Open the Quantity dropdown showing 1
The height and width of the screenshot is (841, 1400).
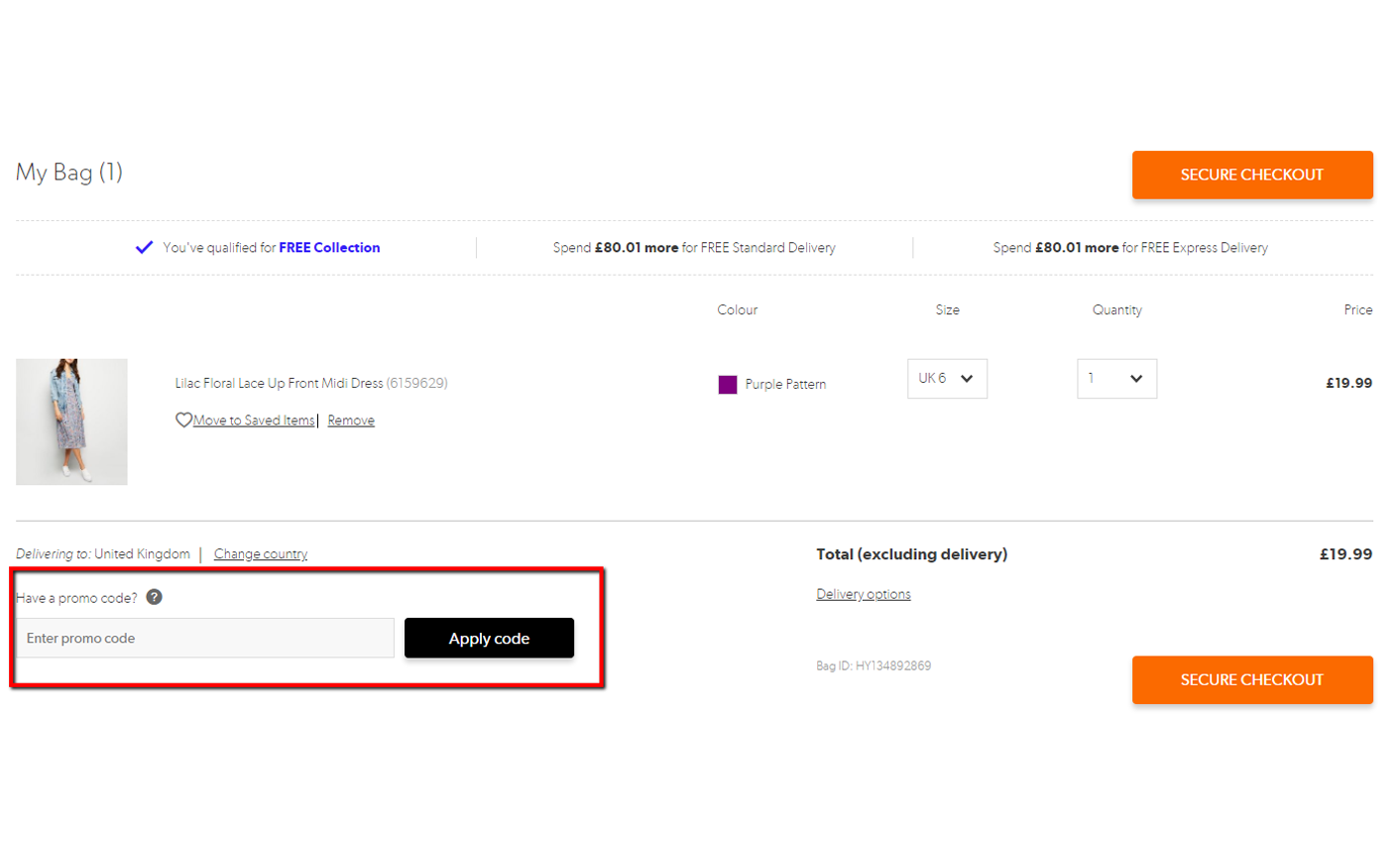click(x=1116, y=379)
